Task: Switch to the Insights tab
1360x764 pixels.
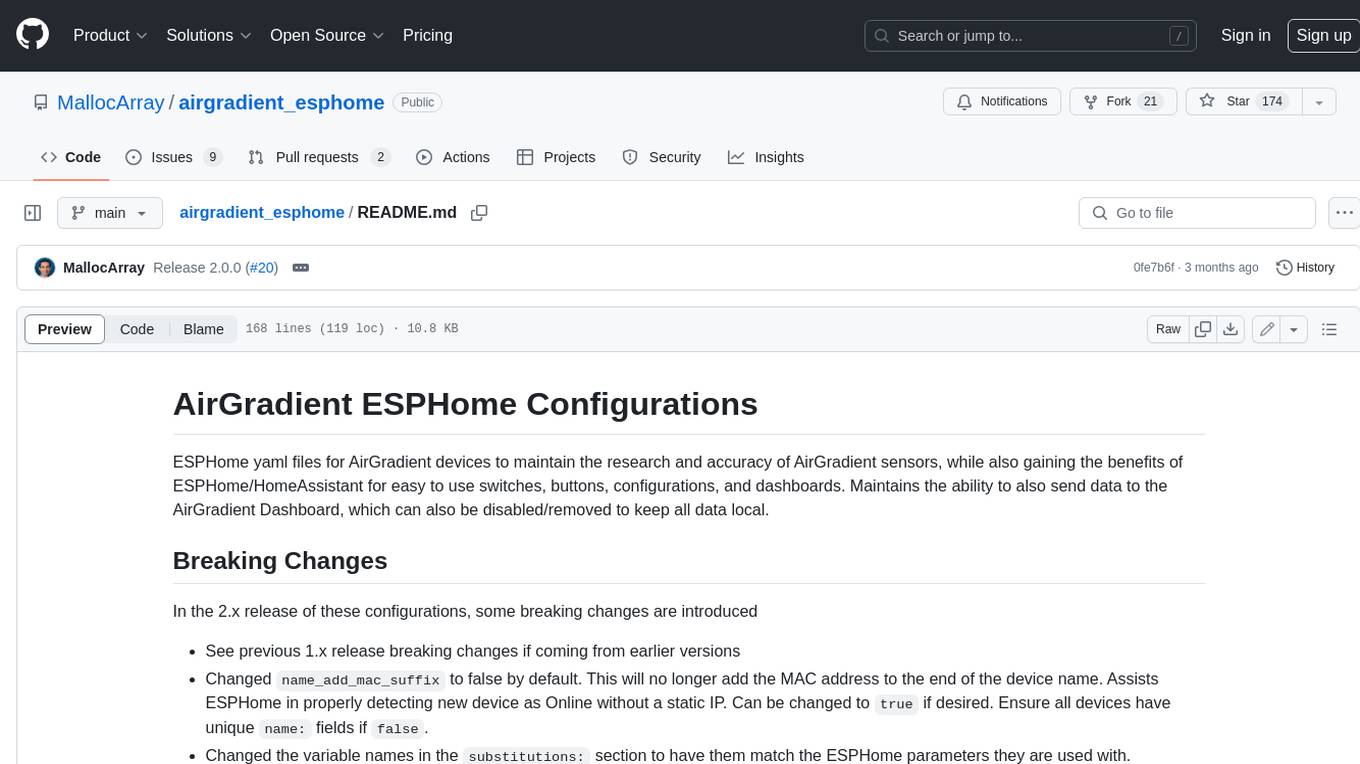Action: point(766,157)
